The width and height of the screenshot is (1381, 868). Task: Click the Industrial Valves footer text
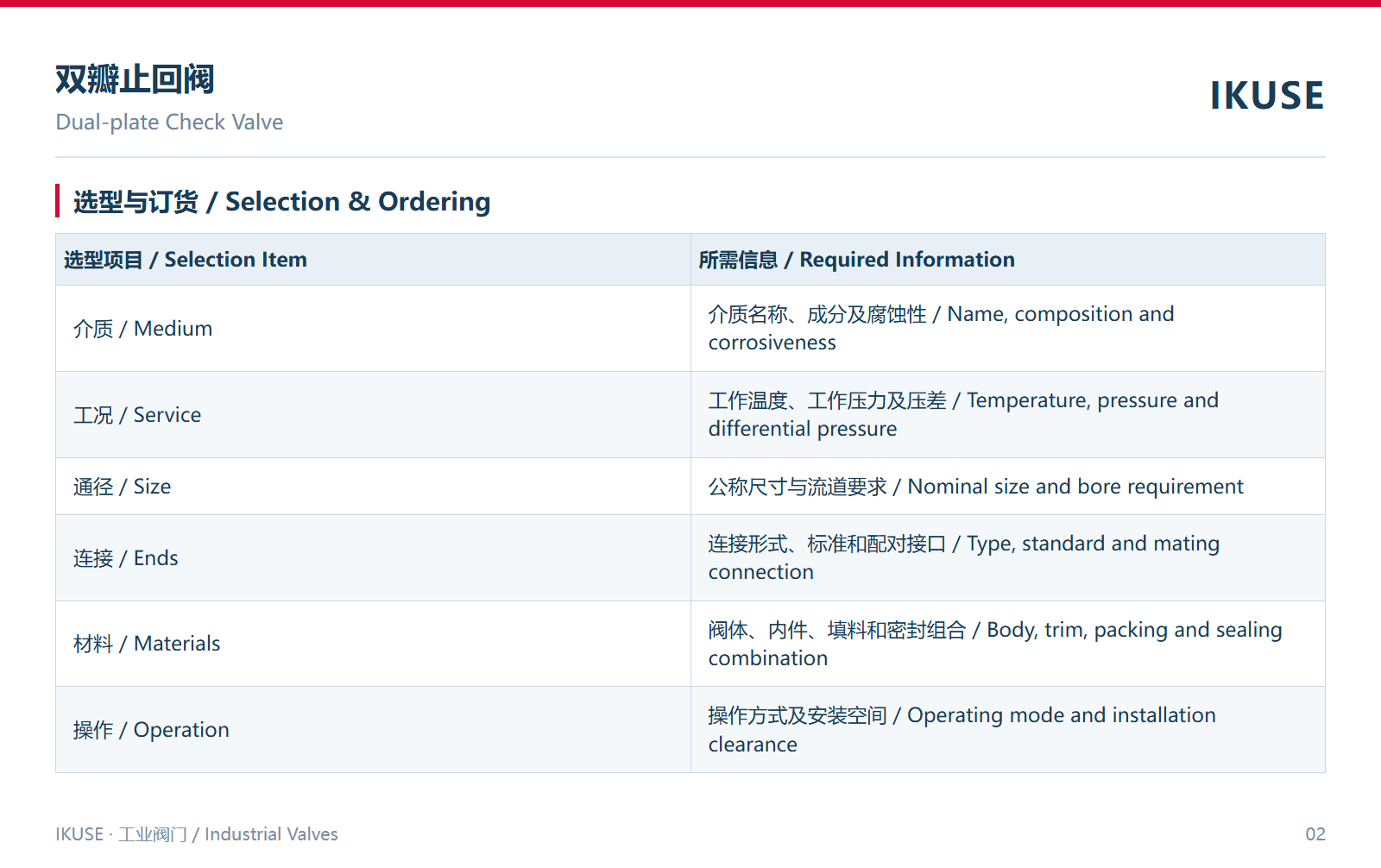click(271, 834)
